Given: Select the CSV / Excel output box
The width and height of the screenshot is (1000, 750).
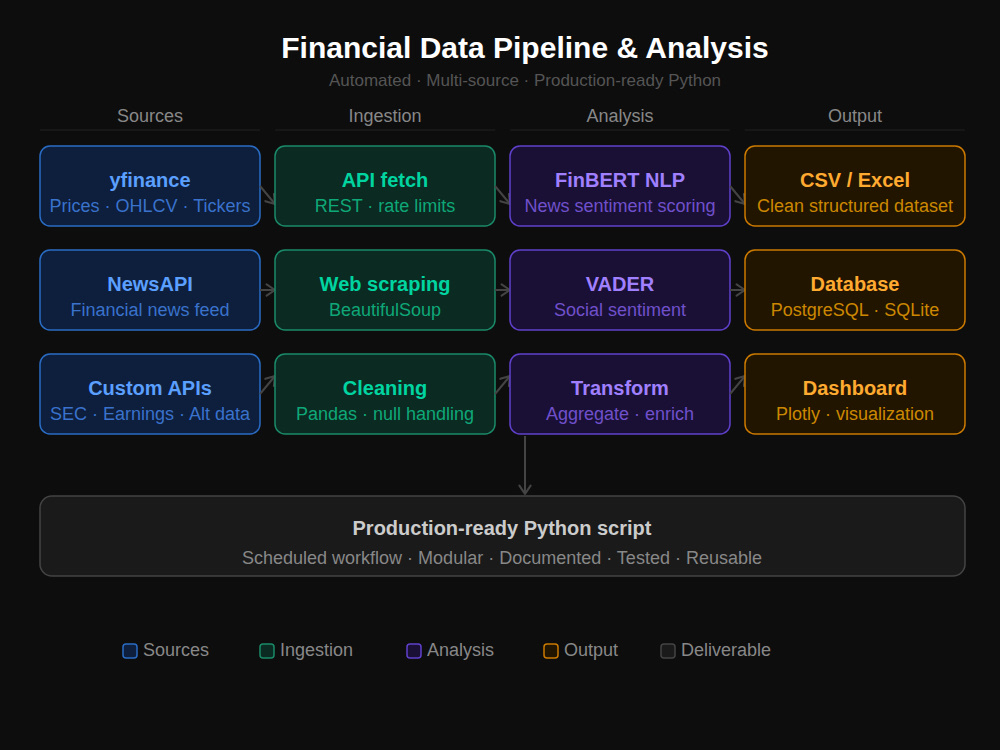Looking at the screenshot, I should (x=855, y=186).
